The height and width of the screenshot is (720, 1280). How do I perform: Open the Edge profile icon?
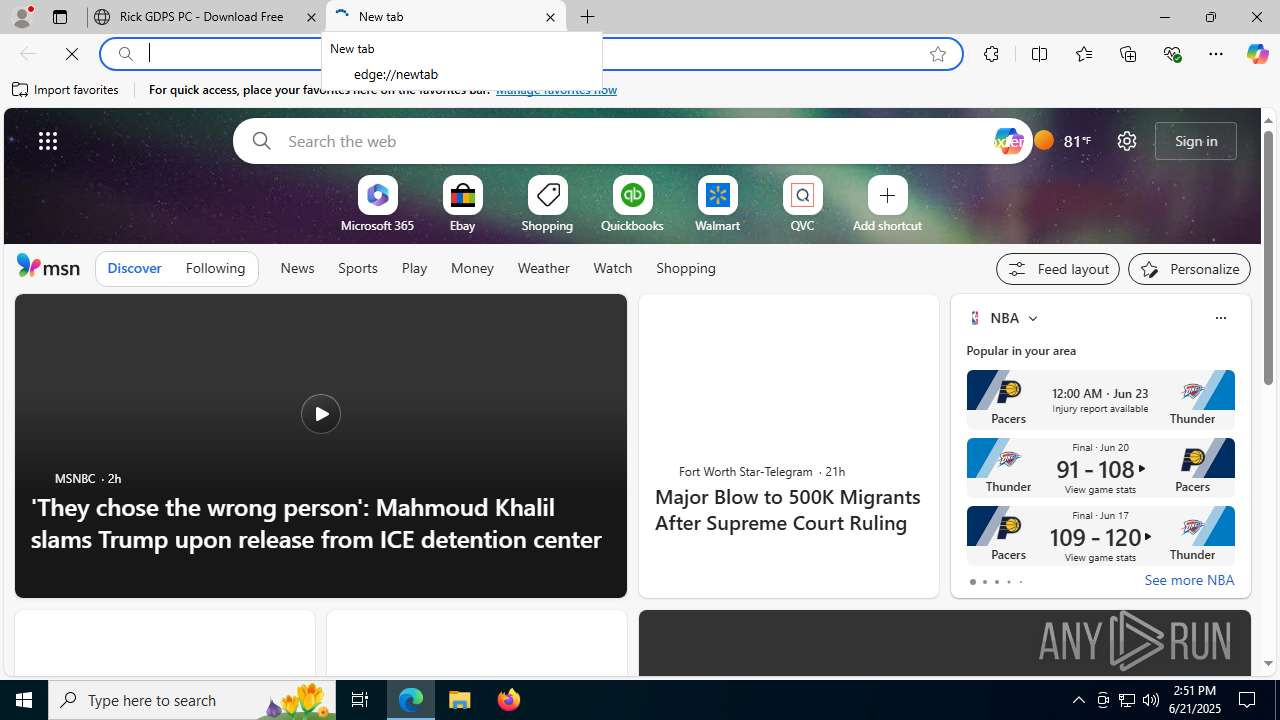(21, 17)
